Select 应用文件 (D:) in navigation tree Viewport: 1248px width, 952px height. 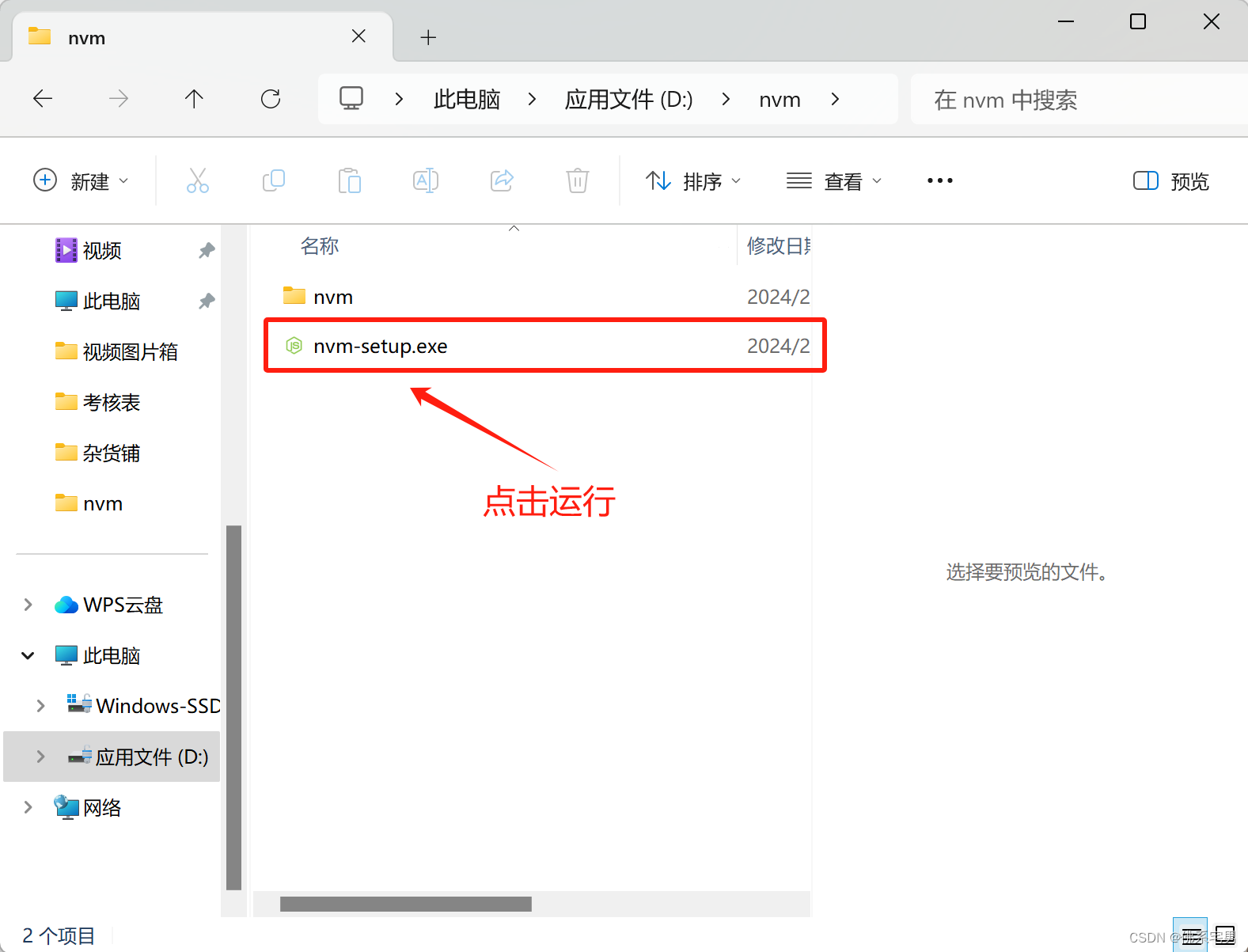(x=151, y=757)
